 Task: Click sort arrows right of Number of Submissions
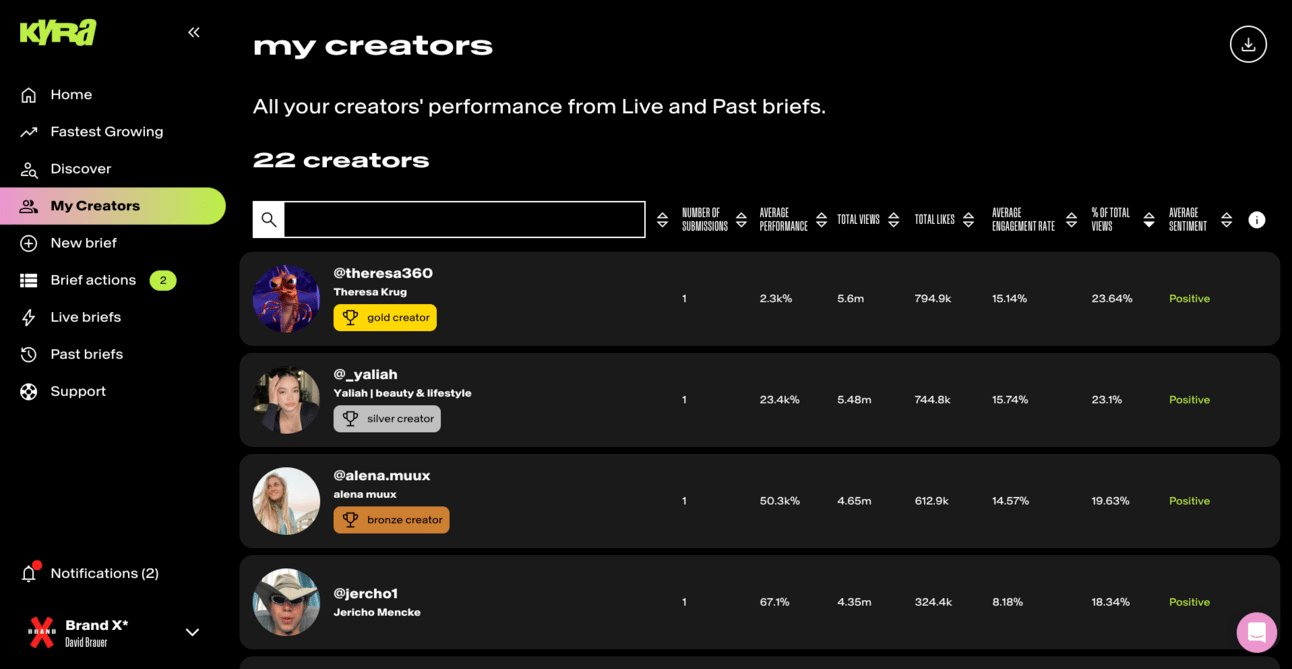[x=741, y=220]
